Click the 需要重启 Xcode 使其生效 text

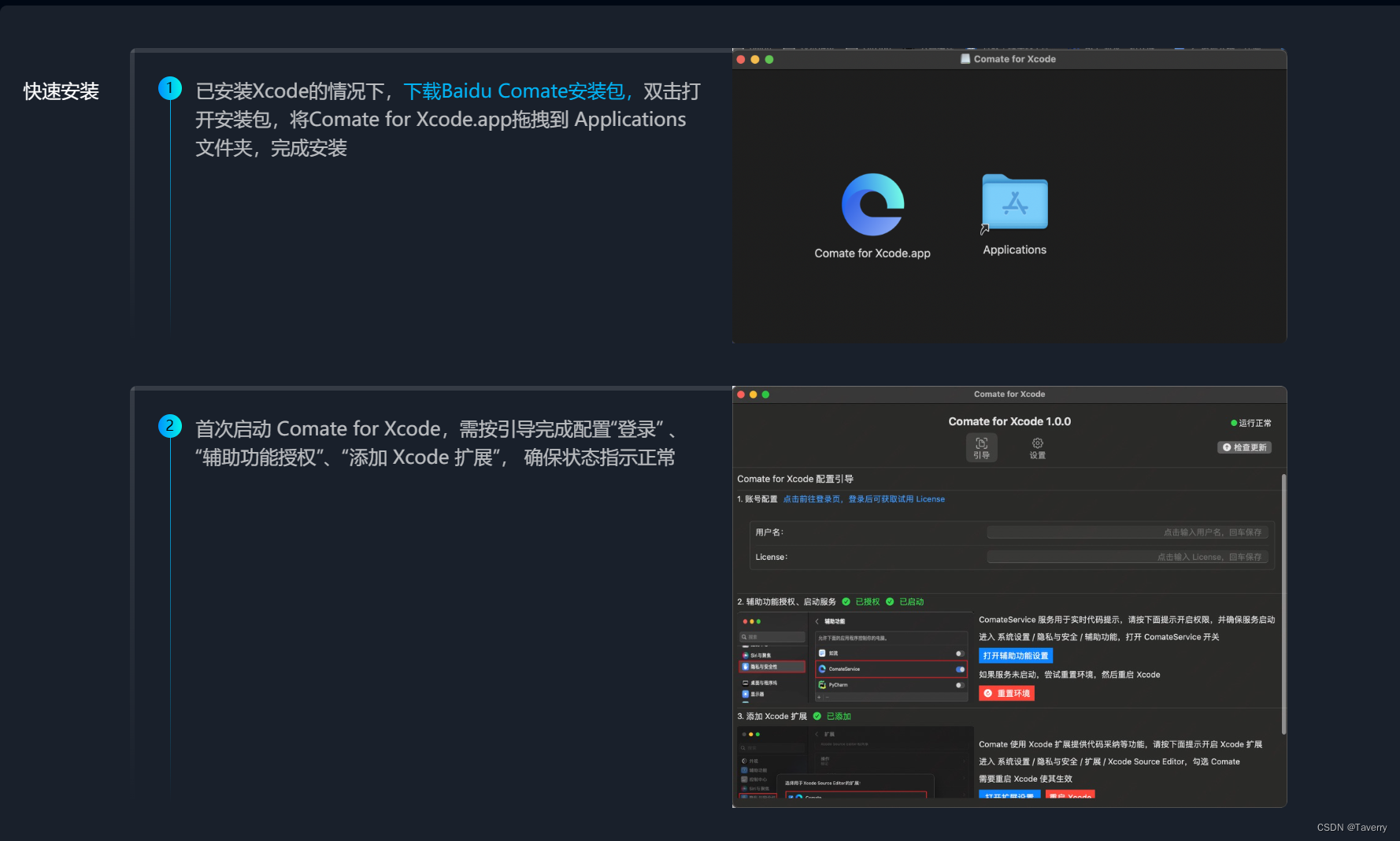tap(1025, 779)
